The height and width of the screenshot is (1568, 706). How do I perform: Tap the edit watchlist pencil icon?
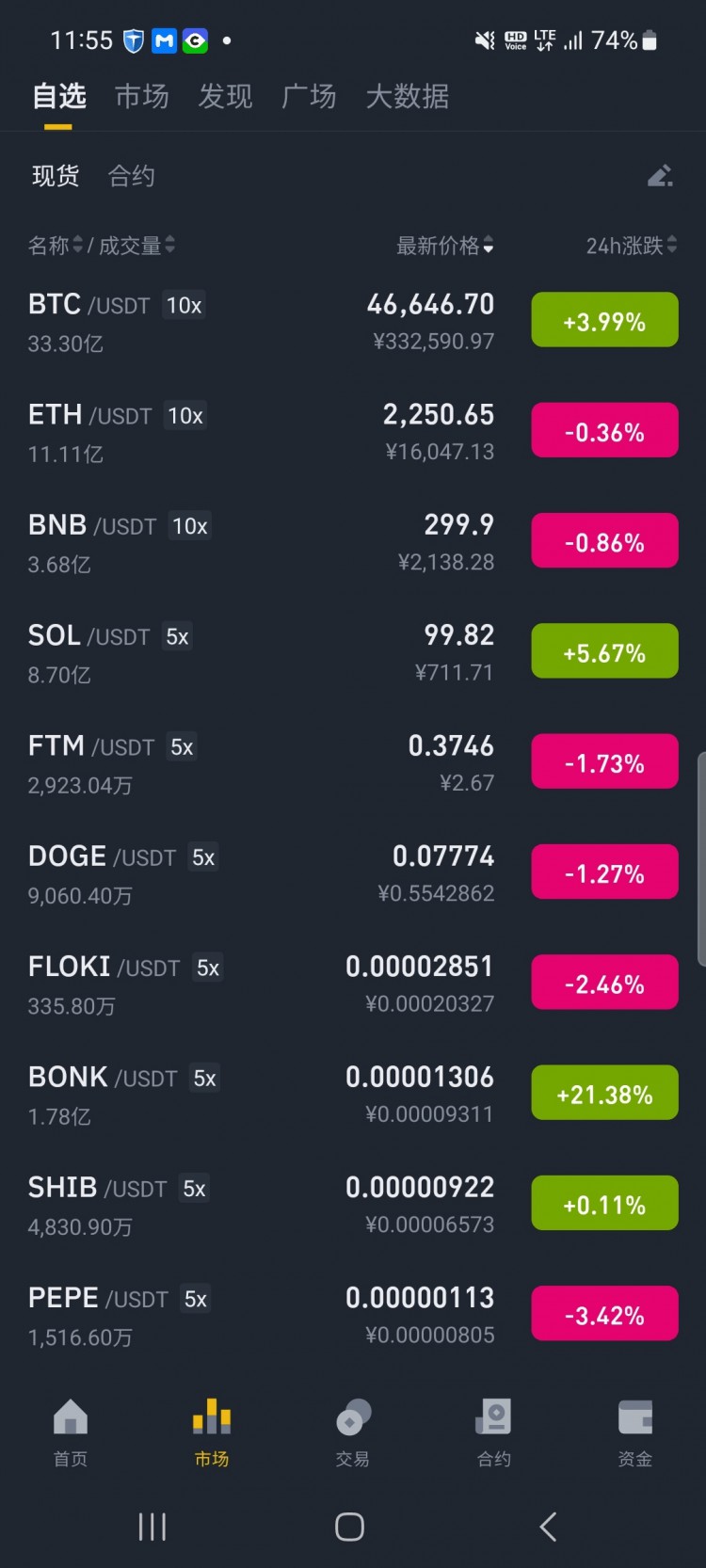tap(660, 176)
